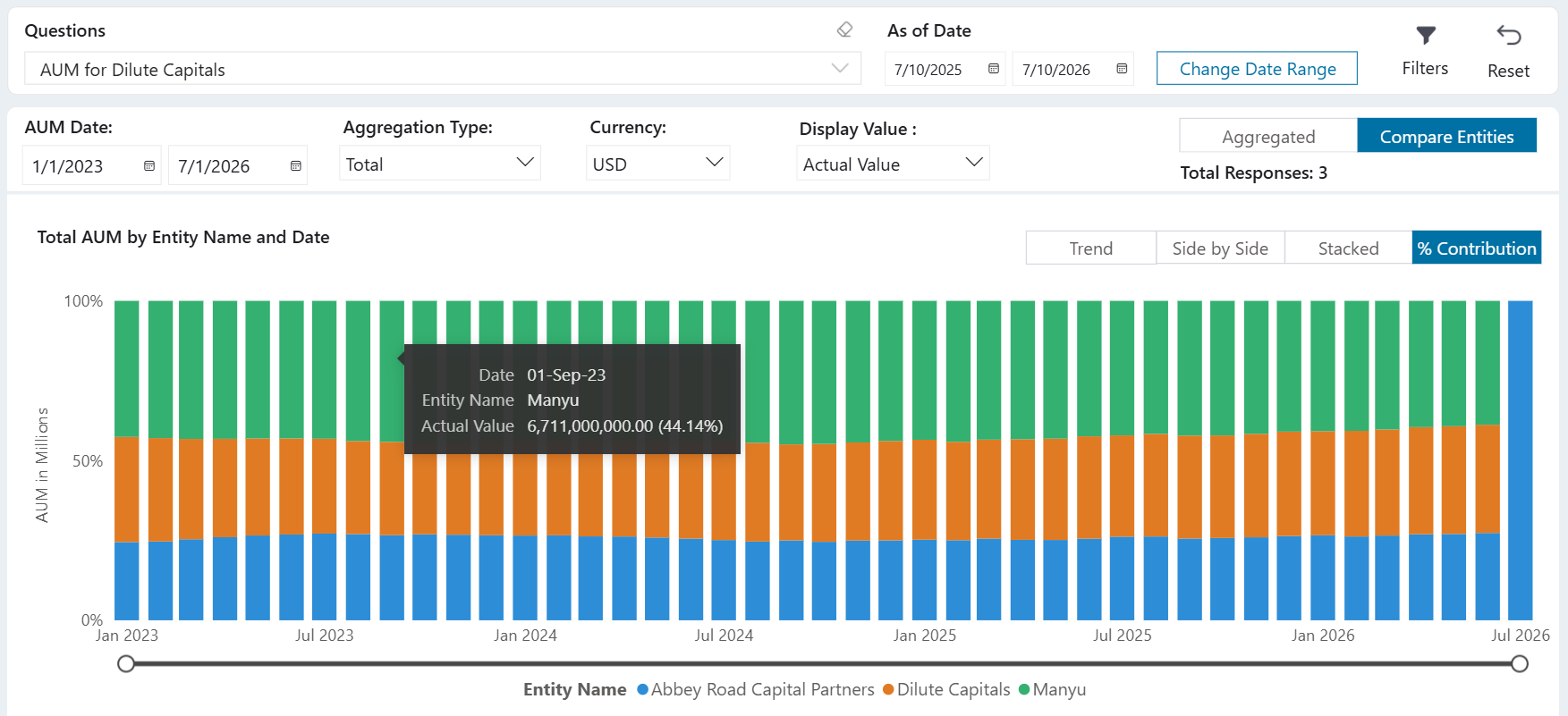The height and width of the screenshot is (716, 1568).
Task: Toggle Manyu series in the legend
Action: [1052, 689]
